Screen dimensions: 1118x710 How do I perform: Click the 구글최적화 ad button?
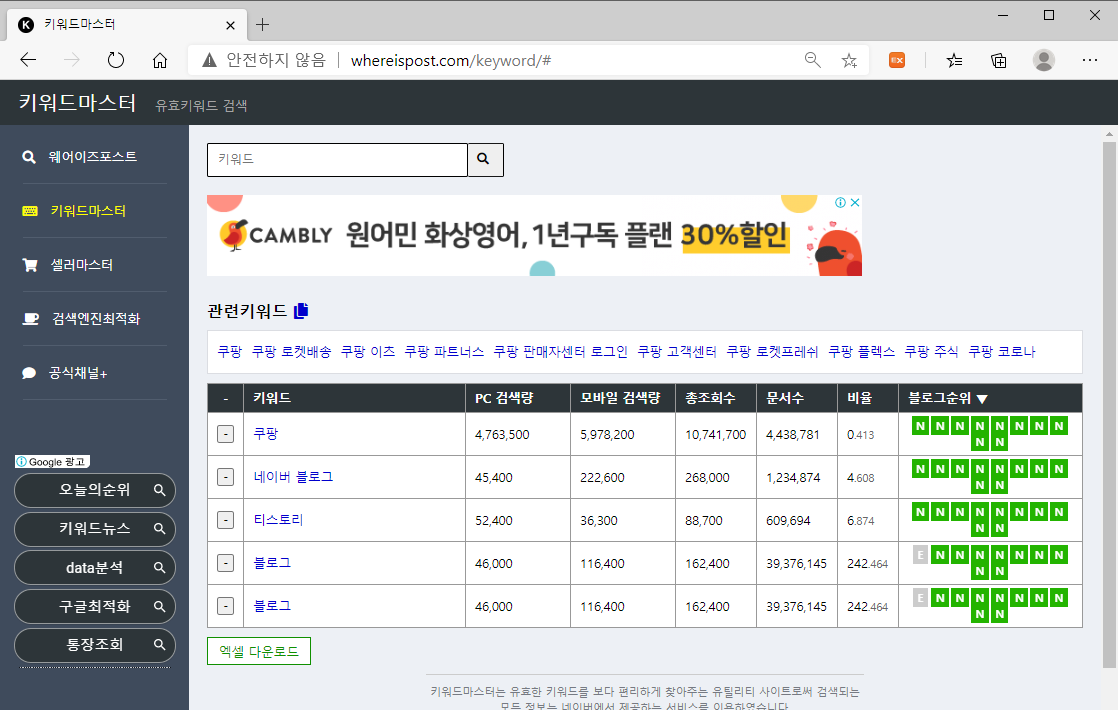coord(95,607)
